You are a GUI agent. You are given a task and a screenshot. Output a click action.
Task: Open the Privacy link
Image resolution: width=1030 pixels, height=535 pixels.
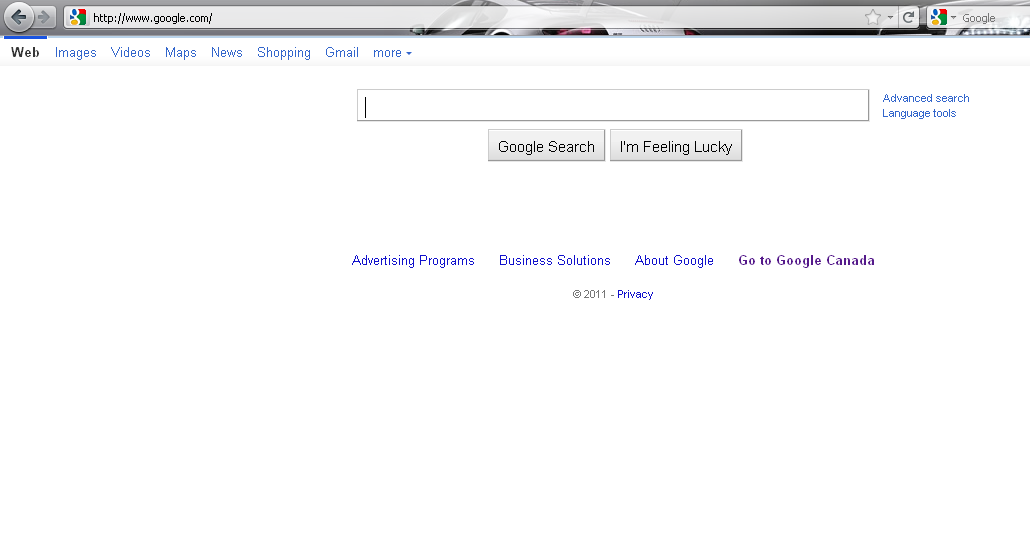click(x=635, y=294)
